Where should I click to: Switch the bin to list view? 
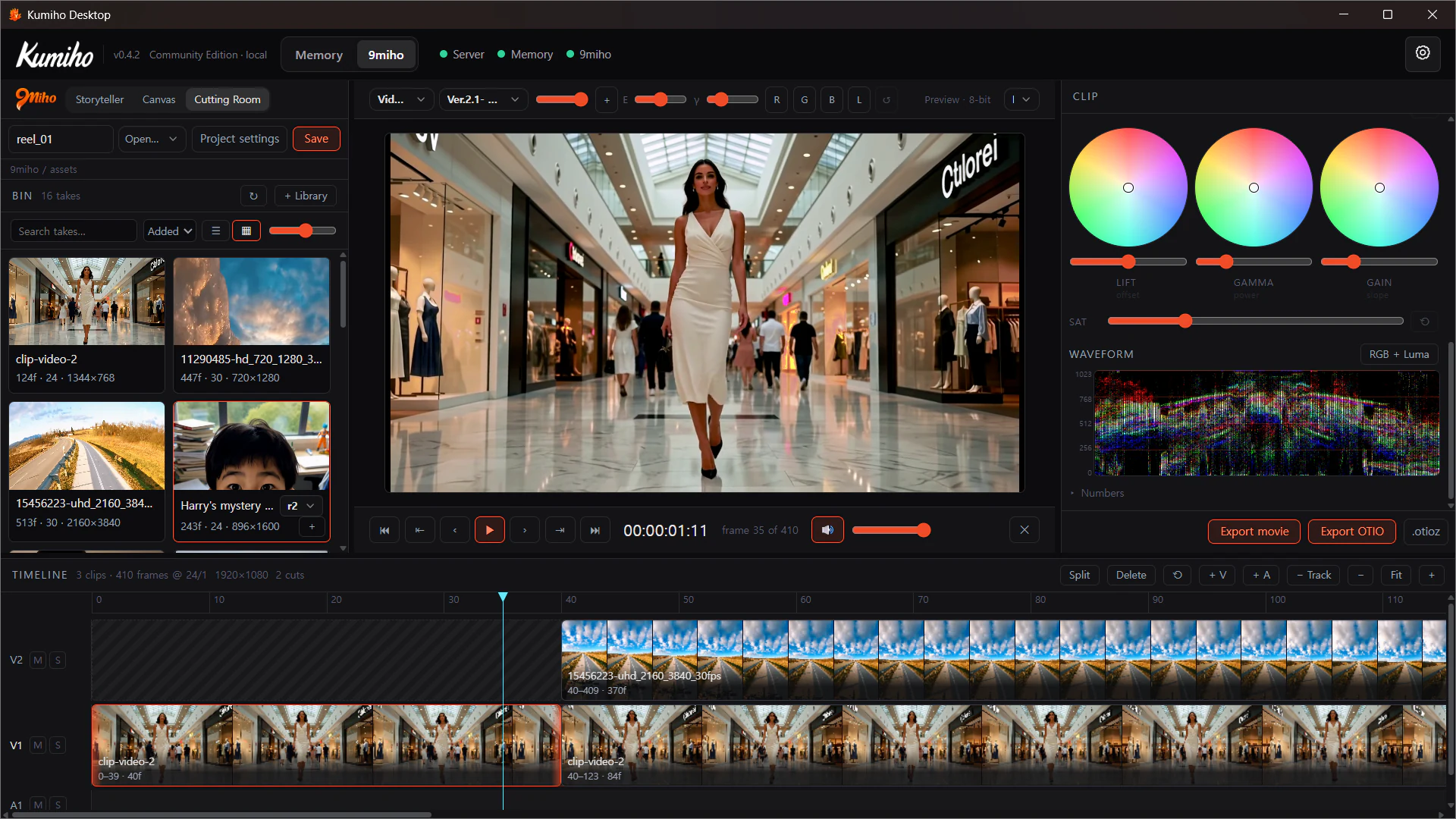pos(215,231)
